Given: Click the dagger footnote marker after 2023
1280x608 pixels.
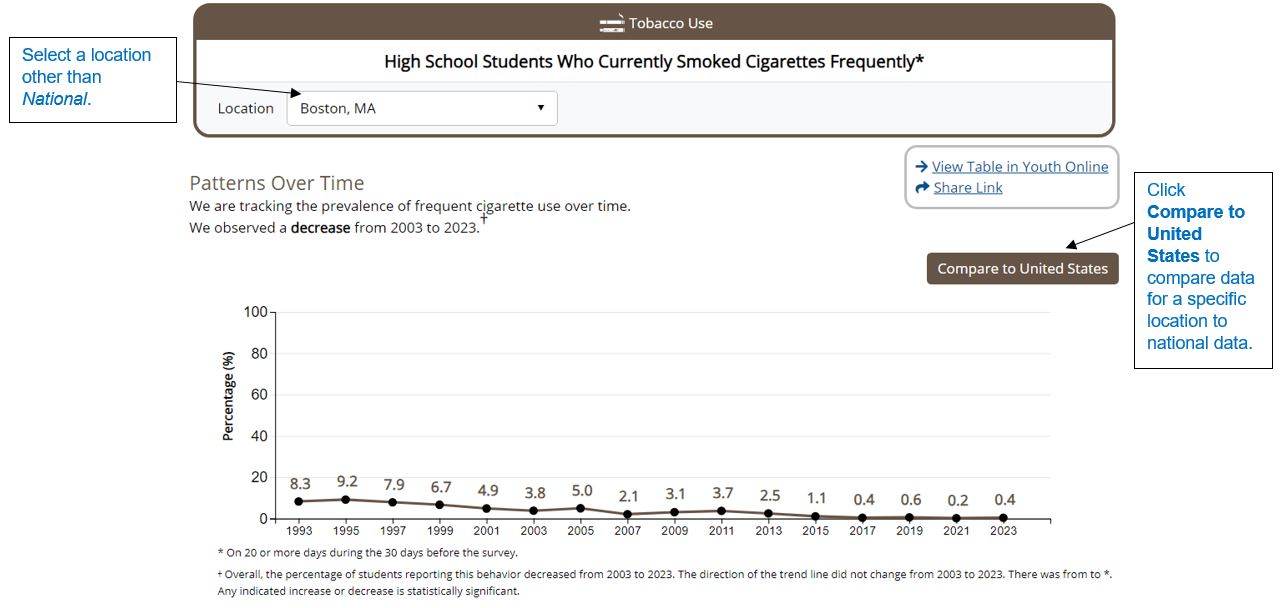Looking at the screenshot, I should (484, 217).
